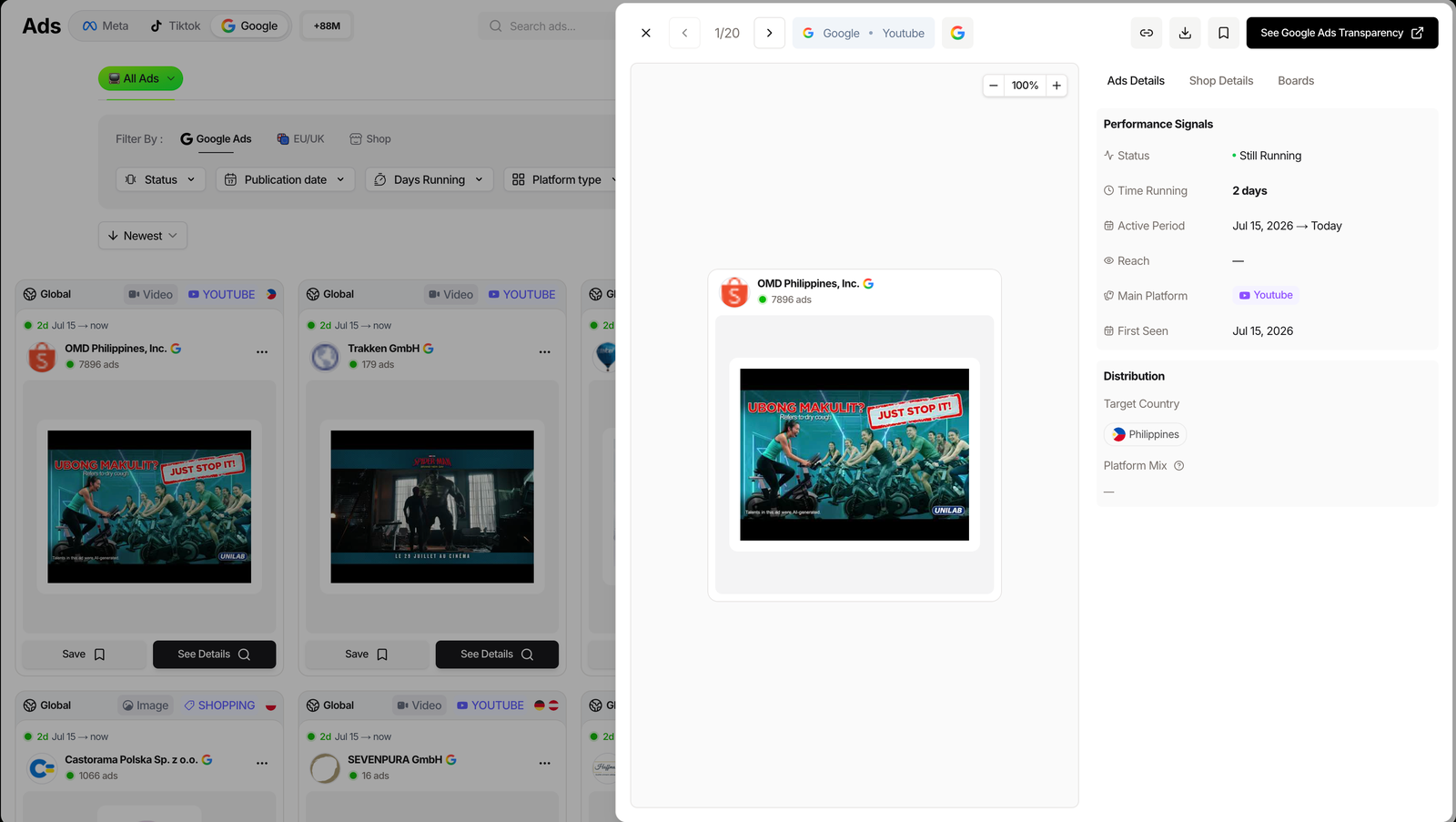Open the Status filter dropdown
This screenshot has width=1456, height=822.
click(x=160, y=179)
